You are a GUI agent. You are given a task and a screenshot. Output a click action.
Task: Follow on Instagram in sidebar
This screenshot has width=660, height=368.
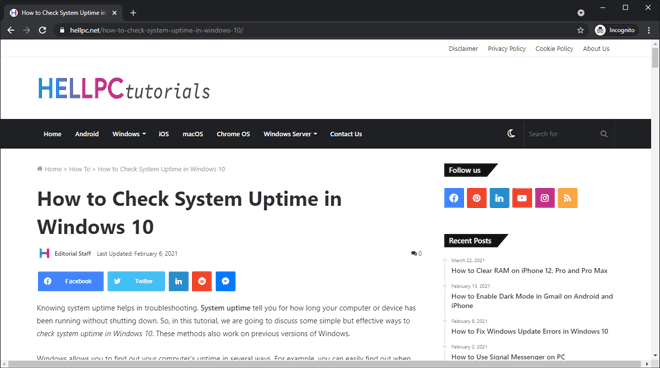click(545, 198)
